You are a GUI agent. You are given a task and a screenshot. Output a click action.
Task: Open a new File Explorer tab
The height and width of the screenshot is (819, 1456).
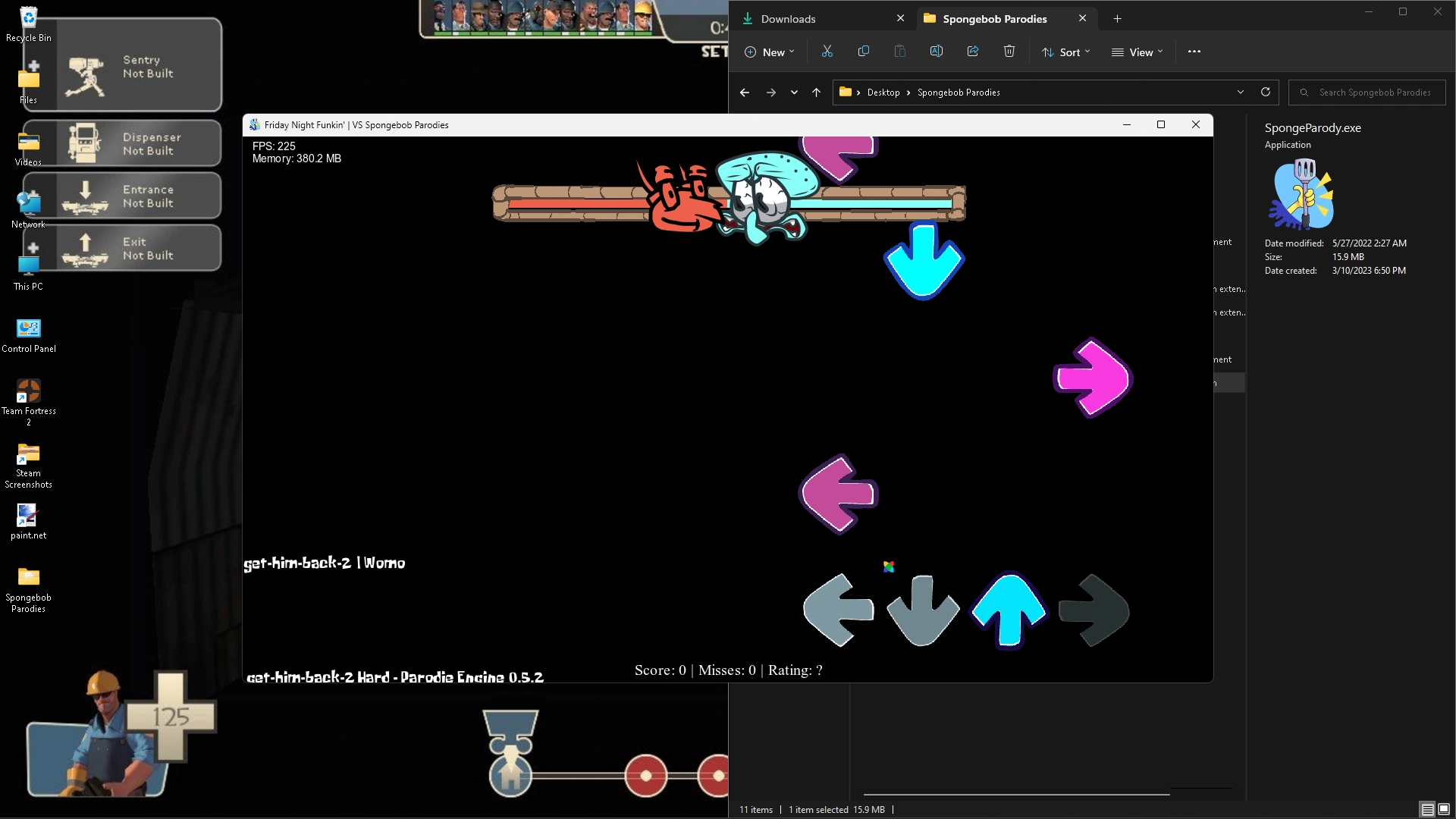(1116, 18)
